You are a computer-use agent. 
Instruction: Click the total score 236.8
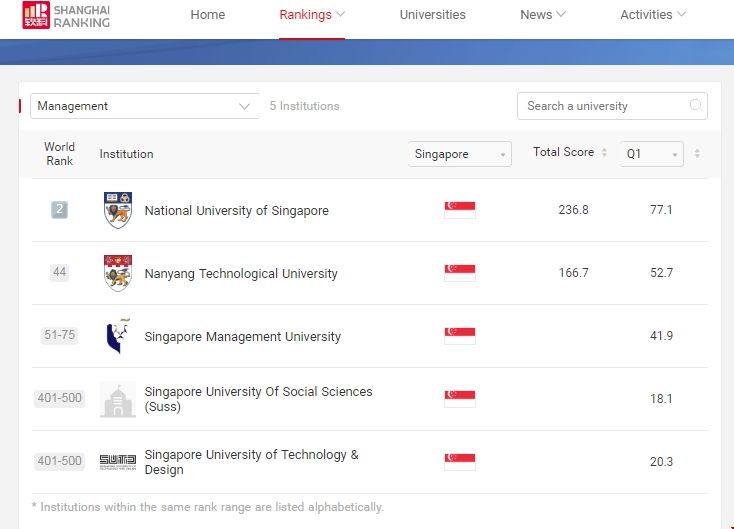pyautogui.click(x=573, y=210)
